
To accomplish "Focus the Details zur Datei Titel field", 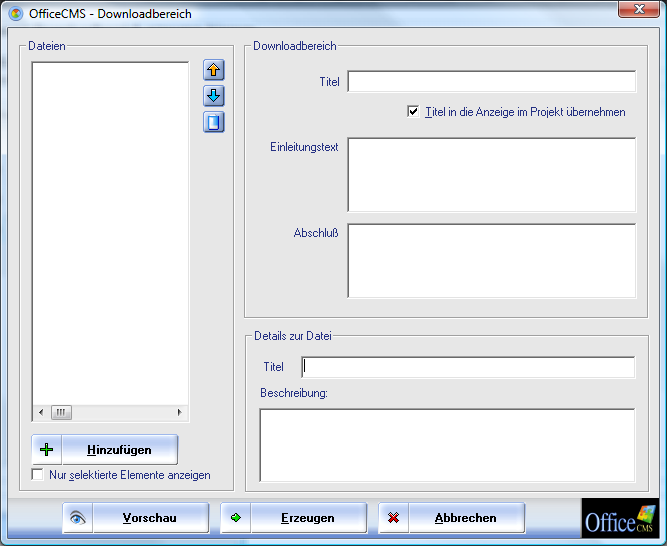I will coord(468,367).
